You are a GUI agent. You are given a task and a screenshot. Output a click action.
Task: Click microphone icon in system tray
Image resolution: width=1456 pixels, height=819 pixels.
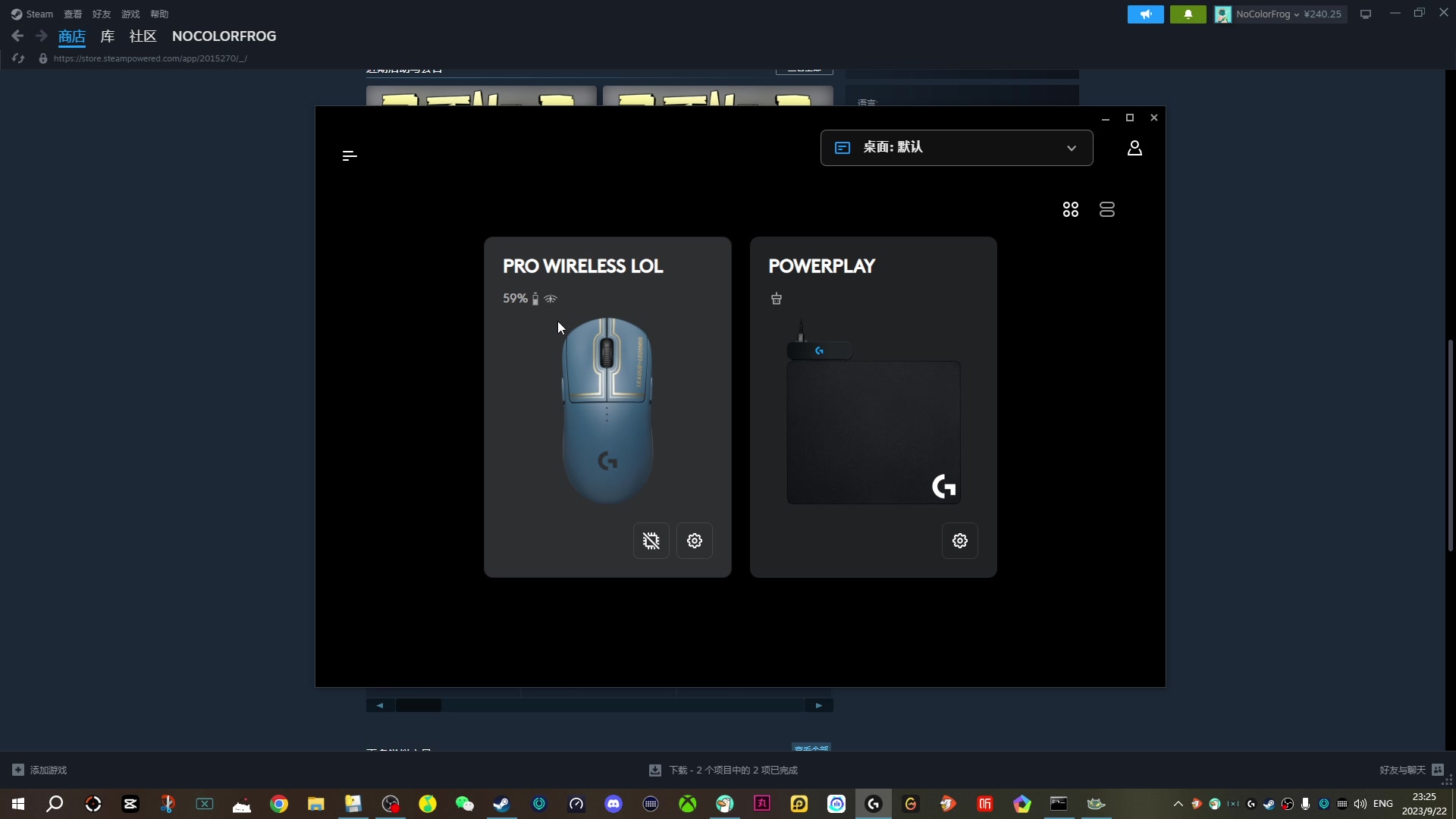point(1305,804)
